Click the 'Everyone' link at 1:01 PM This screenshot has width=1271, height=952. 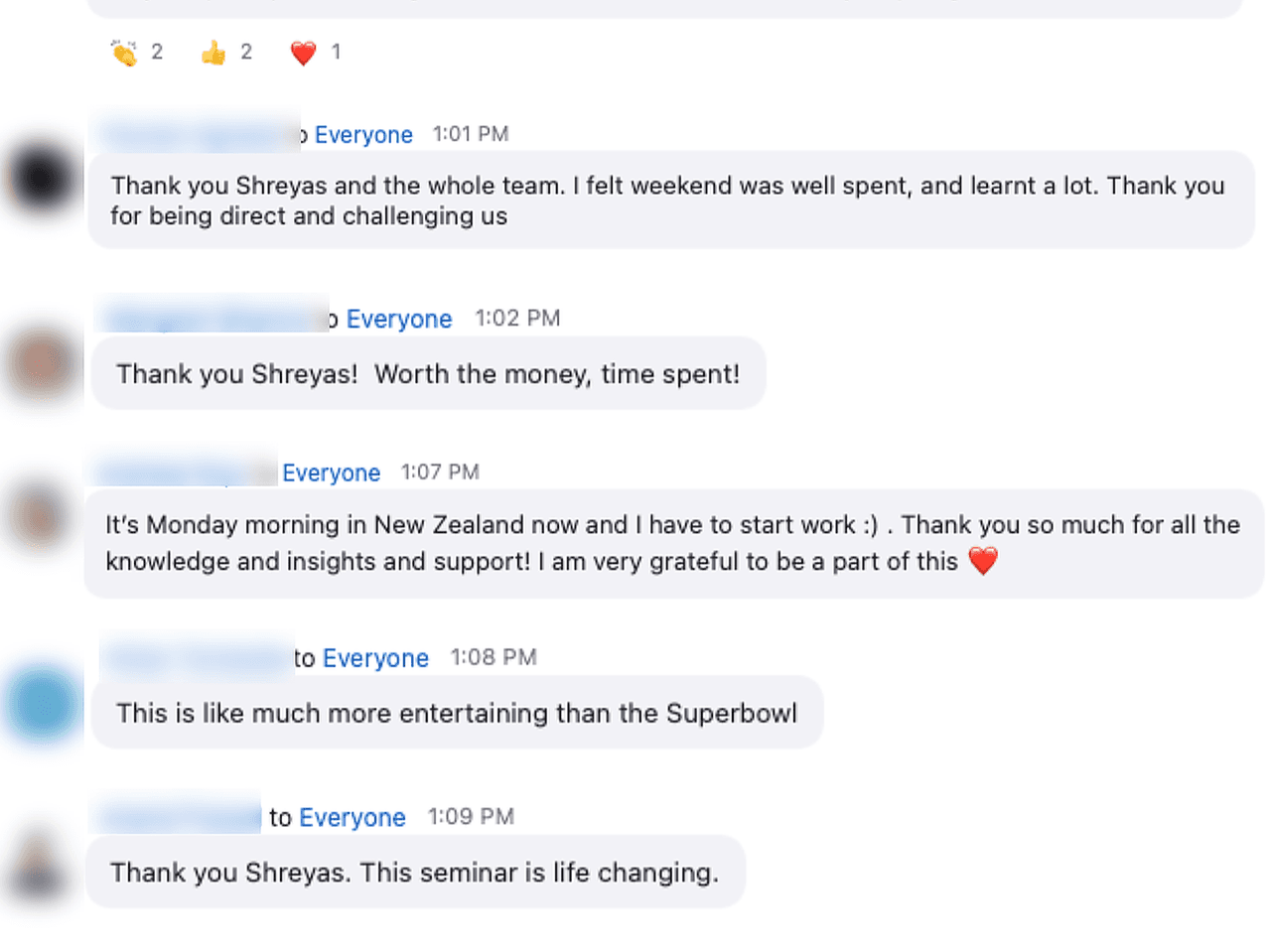(363, 135)
